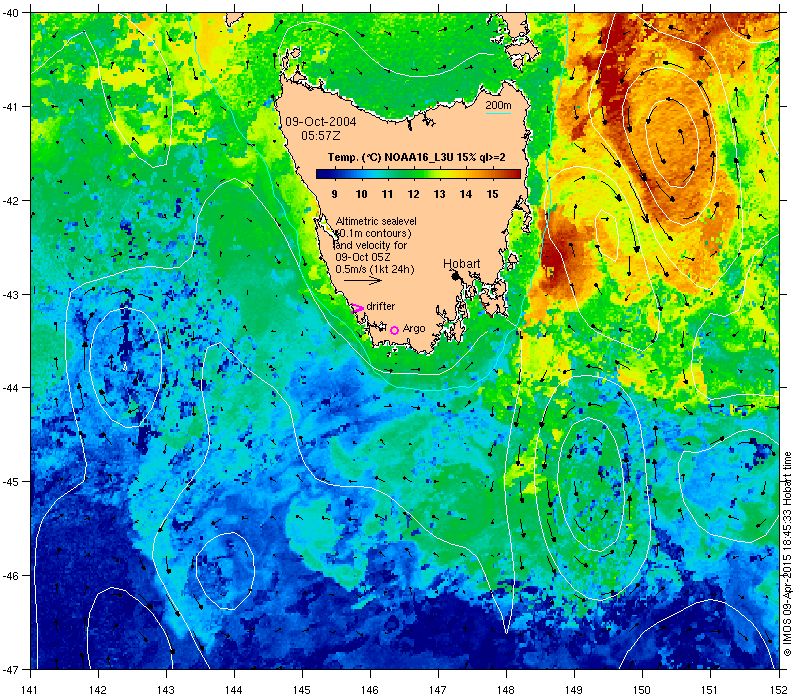
Task: Click the longitude axis label '145'
Action: coord(302,690)
